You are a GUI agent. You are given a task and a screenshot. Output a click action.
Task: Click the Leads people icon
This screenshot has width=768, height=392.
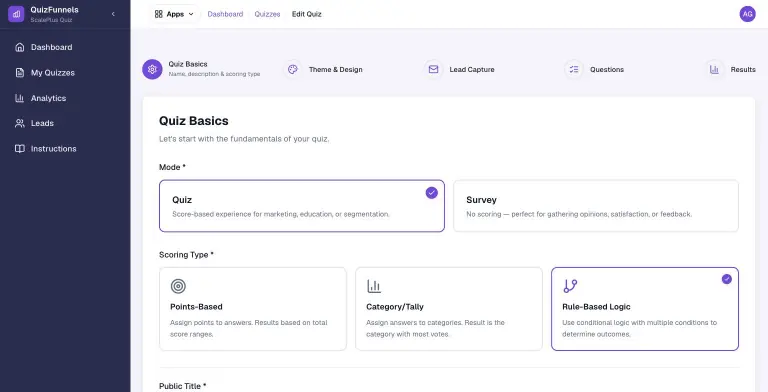(20, 123)
